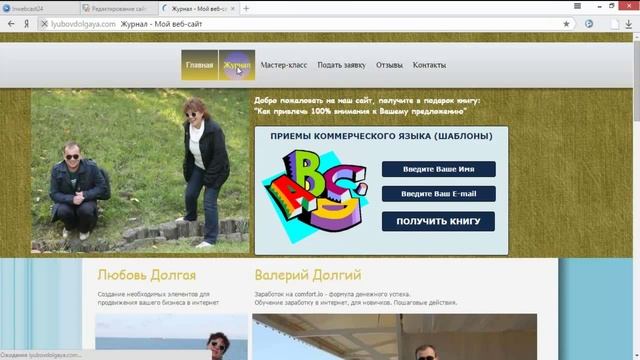This screenshot has height=360, width=640.
Task: Open the Главная menu item
Action: (199, 65)
